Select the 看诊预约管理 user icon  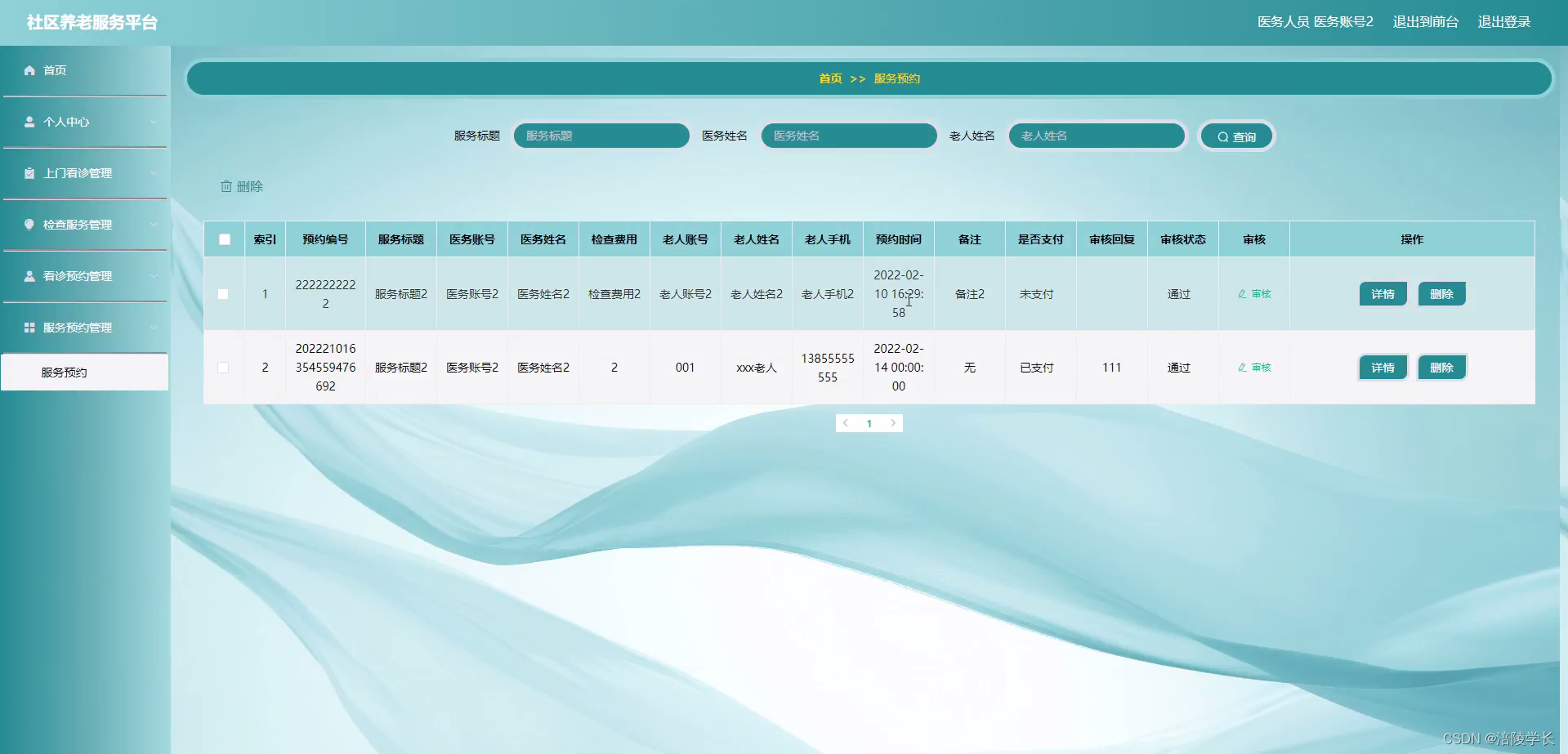[29, 275]
